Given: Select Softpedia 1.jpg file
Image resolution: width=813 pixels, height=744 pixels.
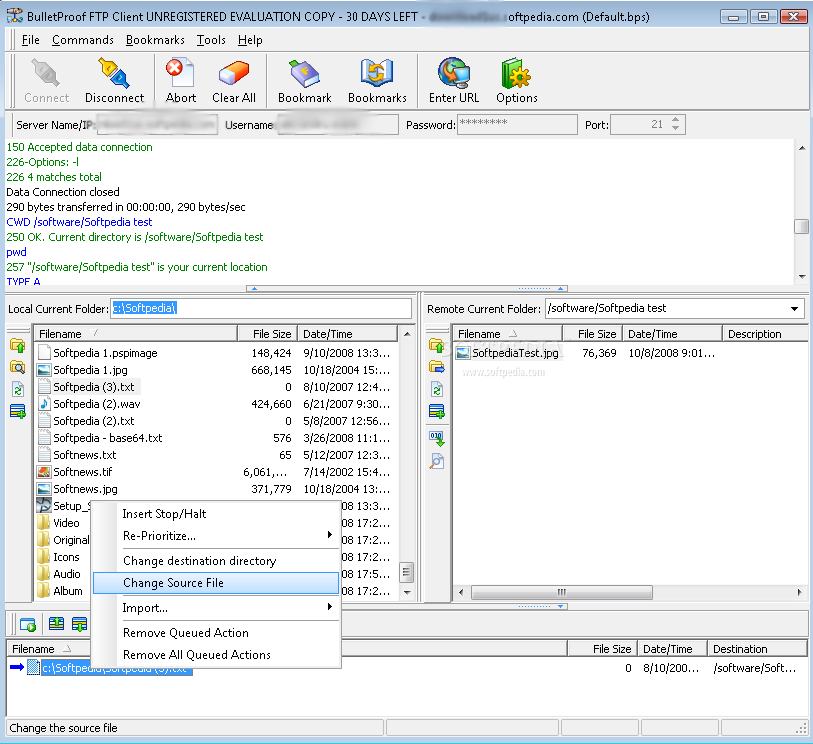Looking at the screenshot, I should coord(82,370).
